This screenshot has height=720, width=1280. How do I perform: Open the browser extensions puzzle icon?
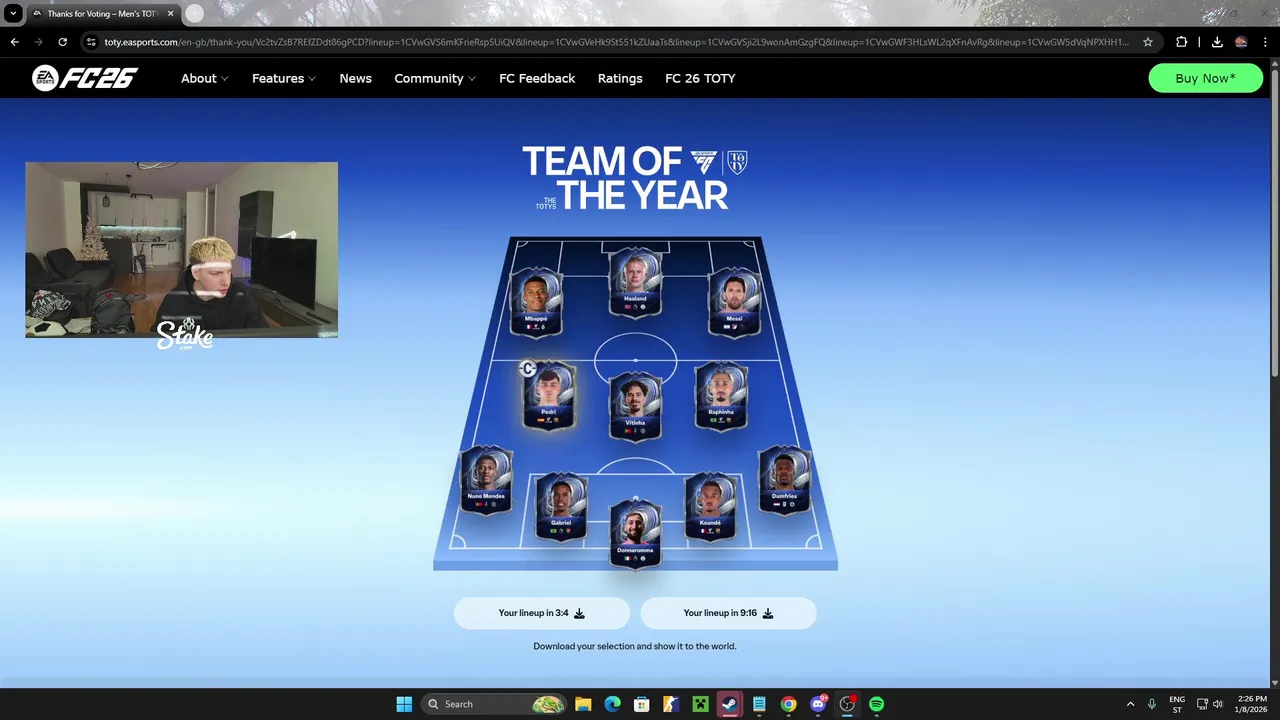[1182, 42]
